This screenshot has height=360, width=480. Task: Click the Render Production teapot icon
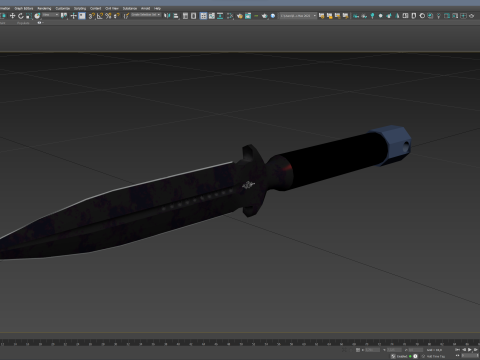(265, 16)
